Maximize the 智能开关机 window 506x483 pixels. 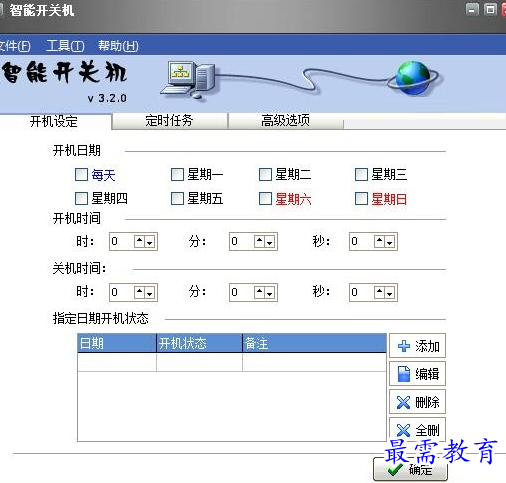pos(490,10)
